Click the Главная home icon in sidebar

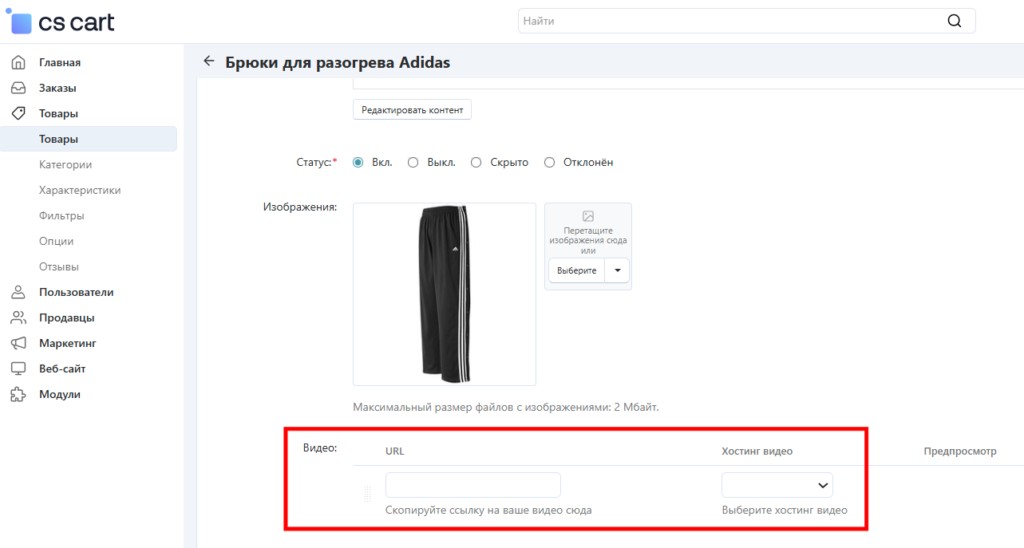18,63
